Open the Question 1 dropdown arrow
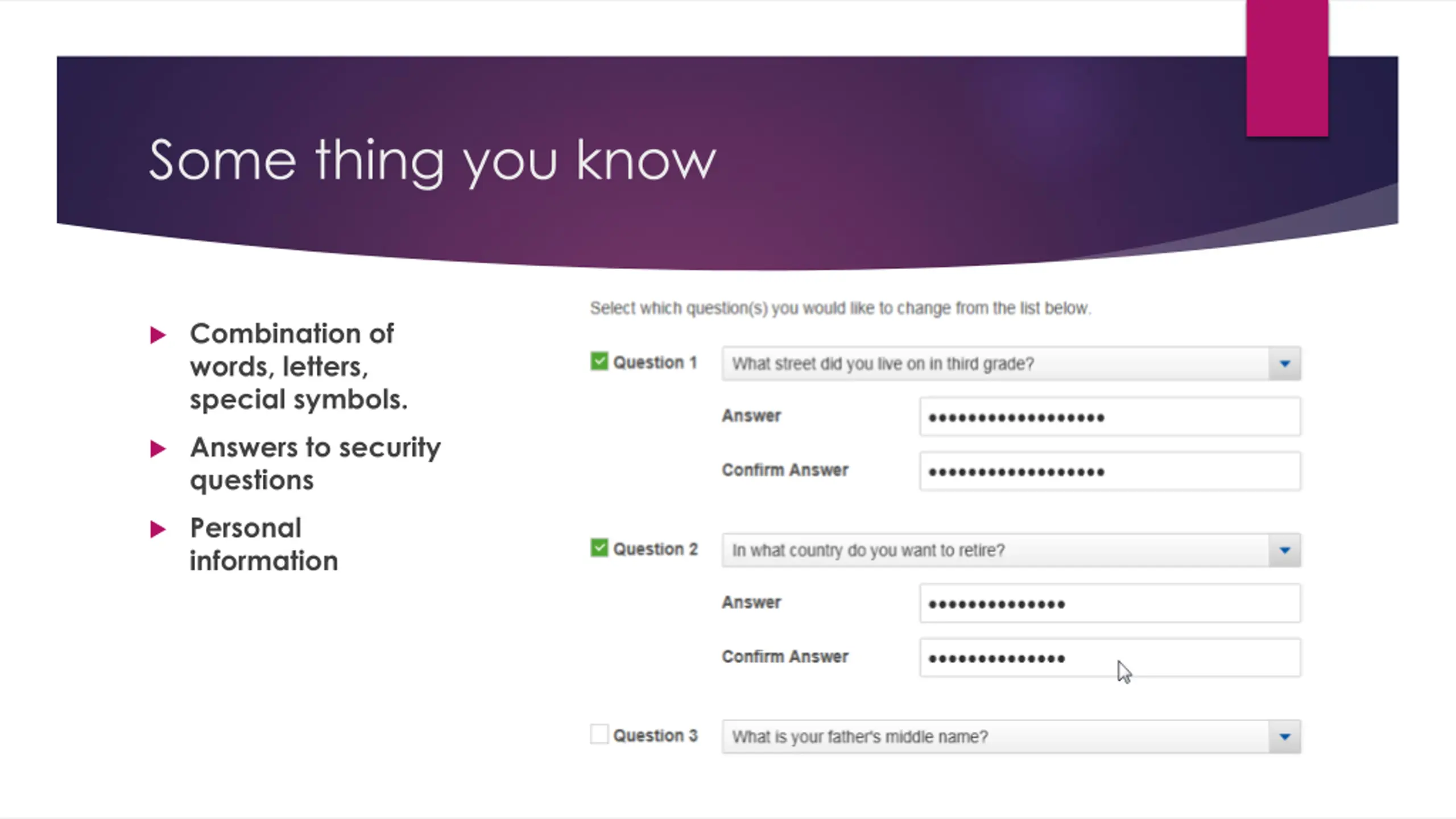Viewport: 1456px width, 819px height. click(1284, 363)
